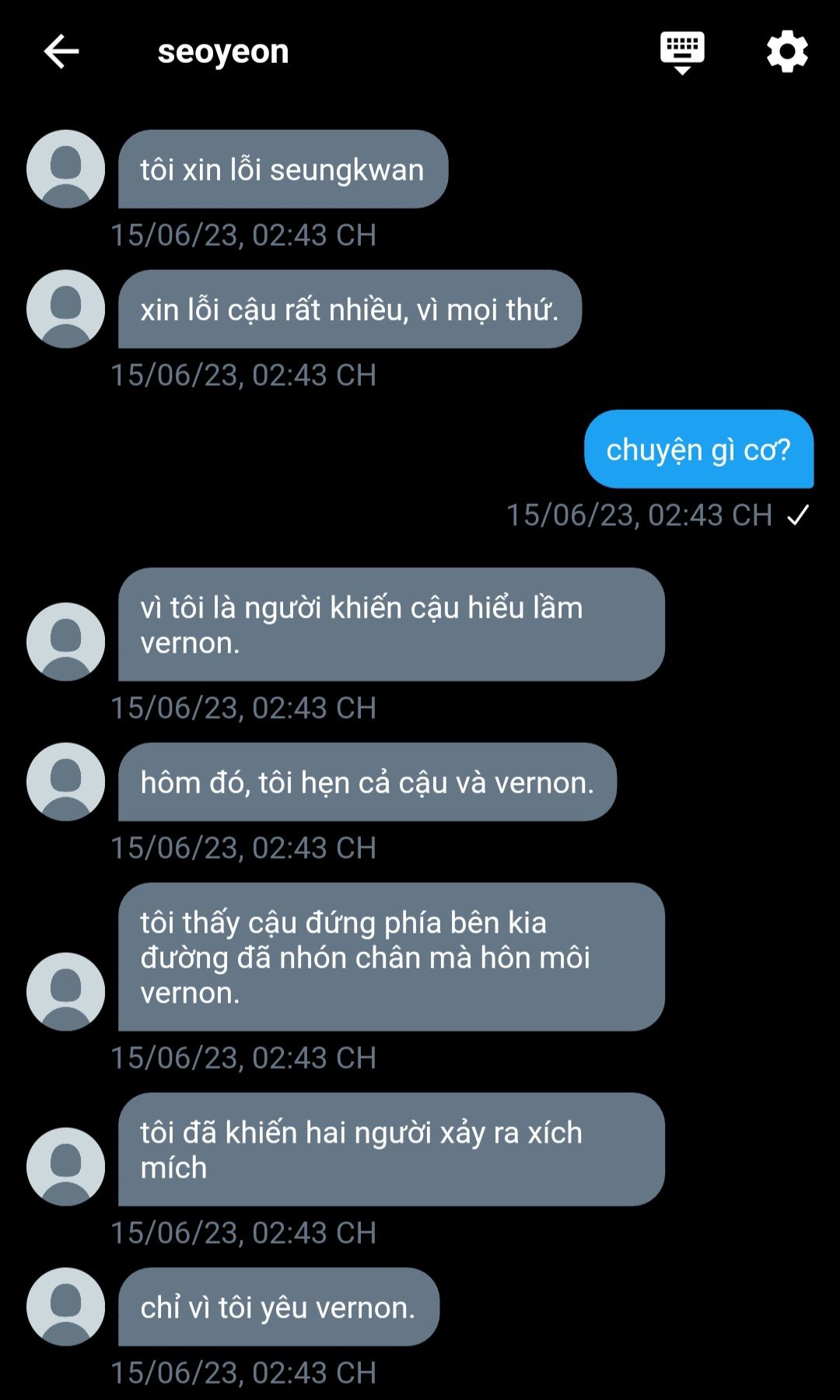Tap the "tôi đã khiến hai người" bubble

pos(391,1150)
